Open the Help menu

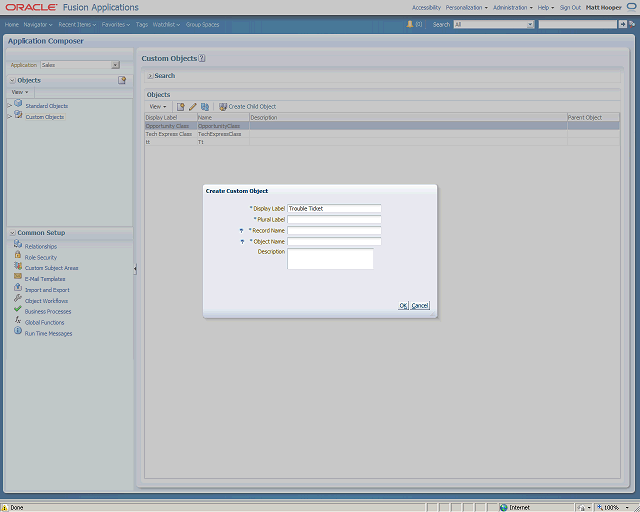click(546, 7)
